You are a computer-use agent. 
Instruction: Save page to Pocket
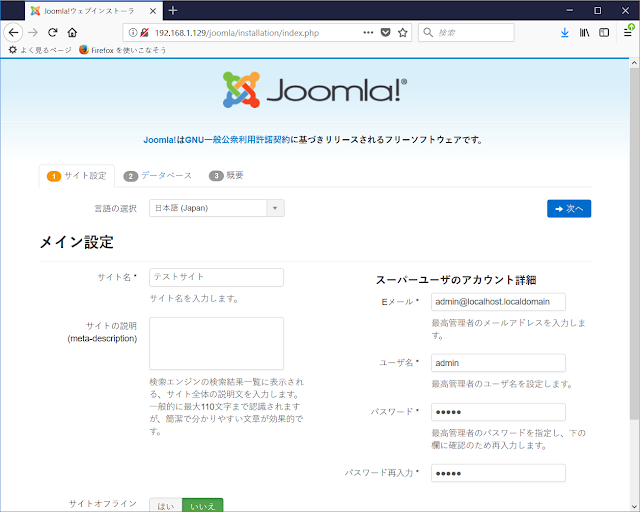[x=385, y=33]
